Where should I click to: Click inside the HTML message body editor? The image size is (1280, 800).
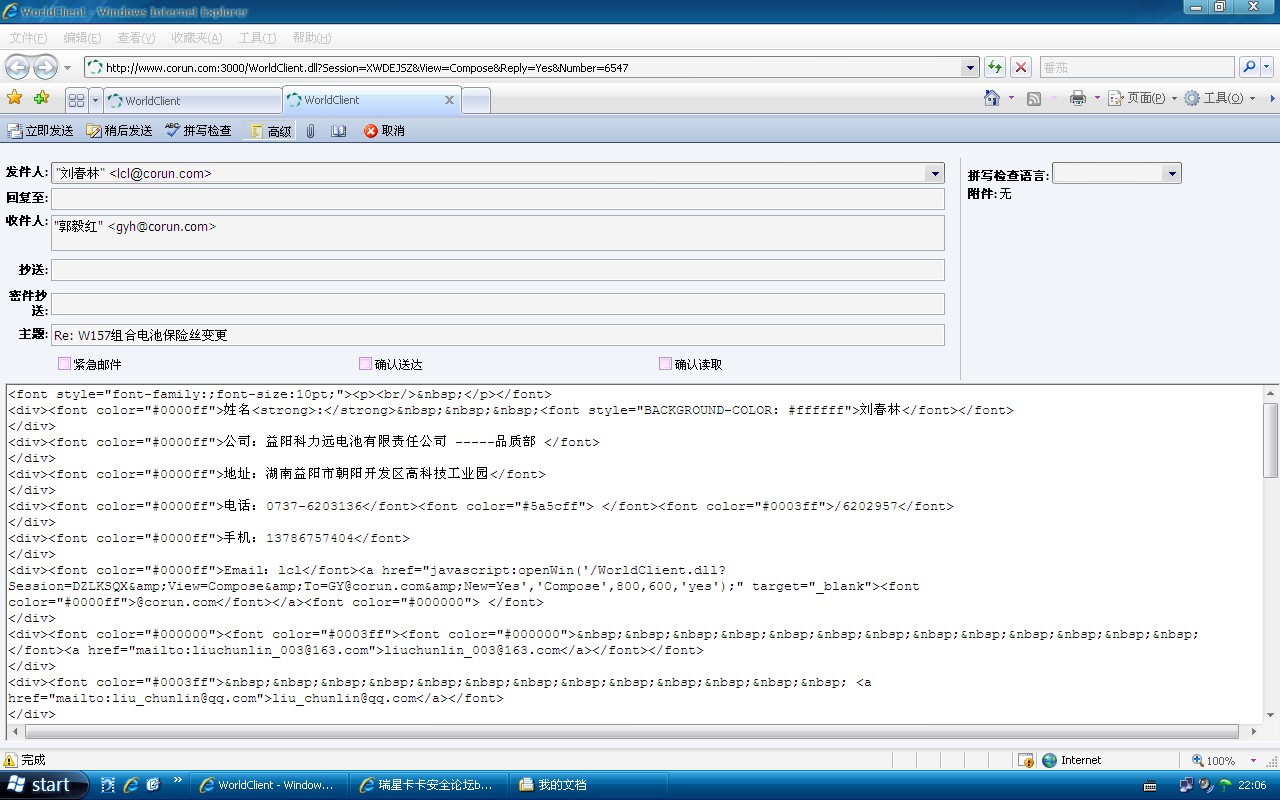(634, 554)
